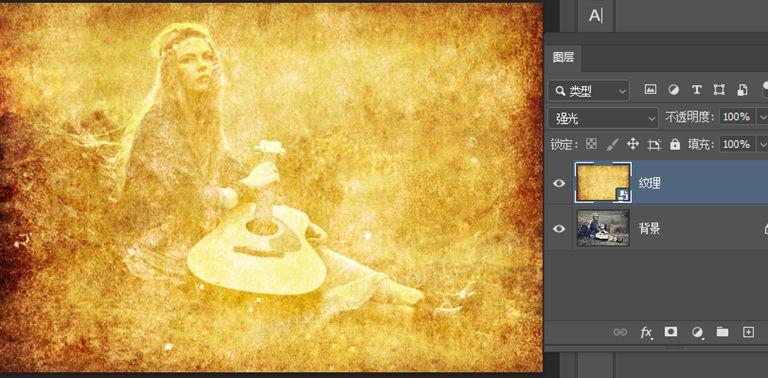The width and height of the screenshot is (768, 378).
Task: Open the 类型 layer filter dropdown
Action: pos(589,91)
